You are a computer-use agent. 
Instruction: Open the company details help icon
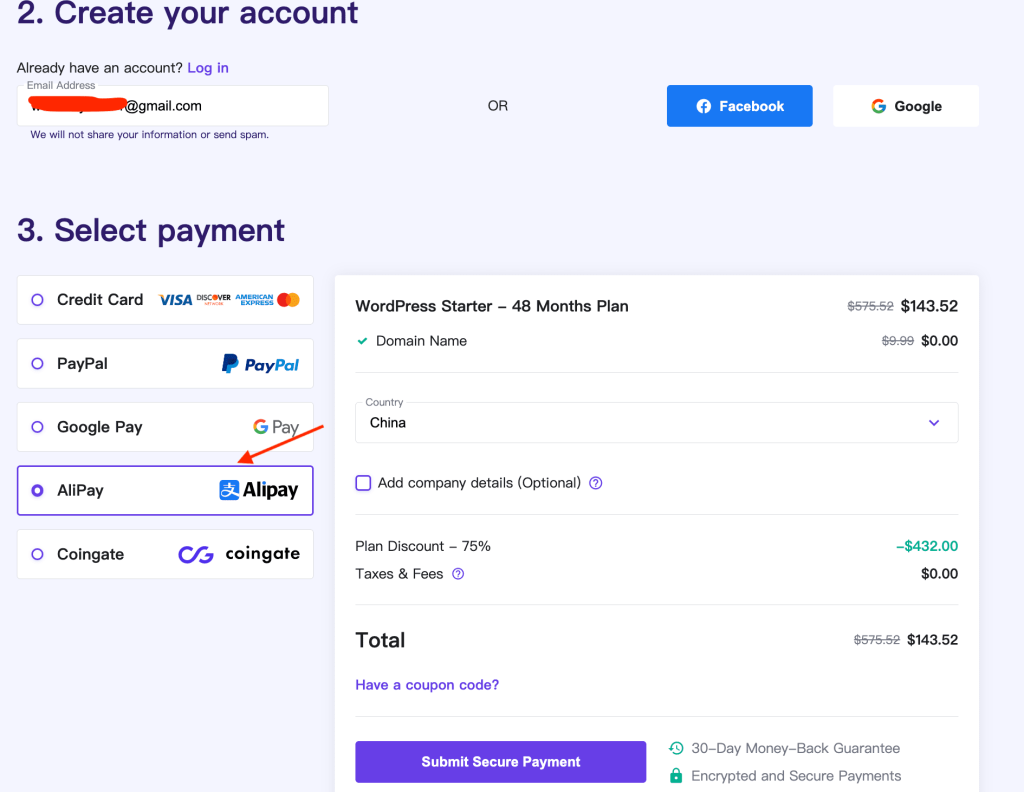[596, 483]
